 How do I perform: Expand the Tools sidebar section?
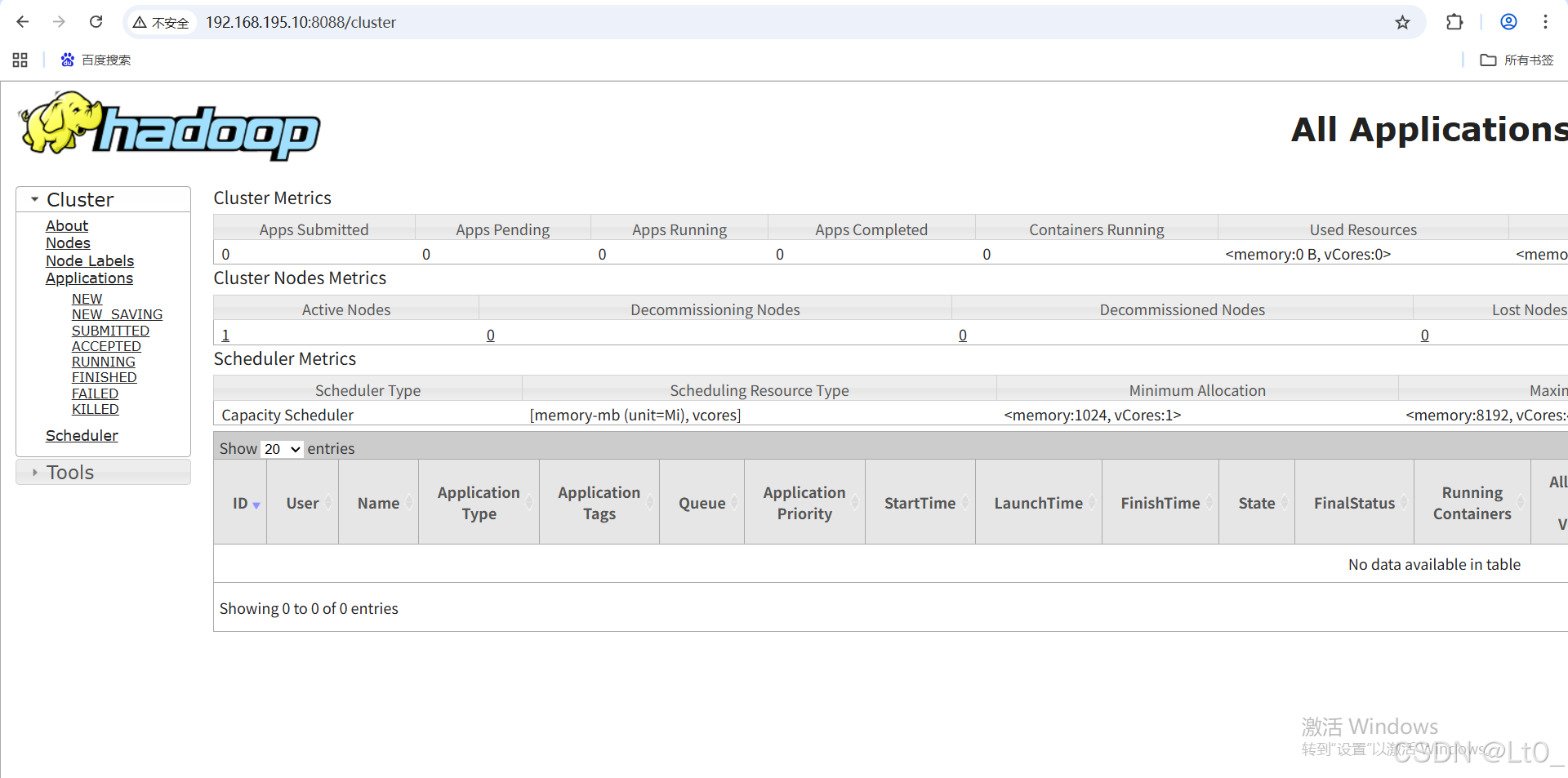70,472
